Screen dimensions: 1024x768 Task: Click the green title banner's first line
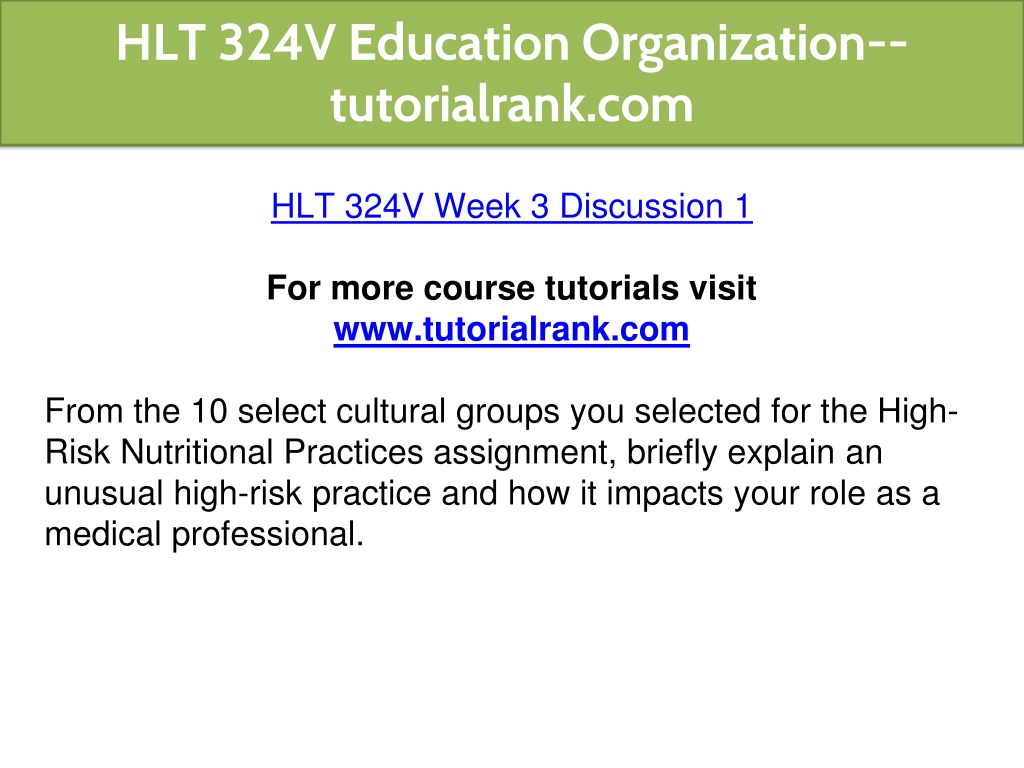pos(512,44)
